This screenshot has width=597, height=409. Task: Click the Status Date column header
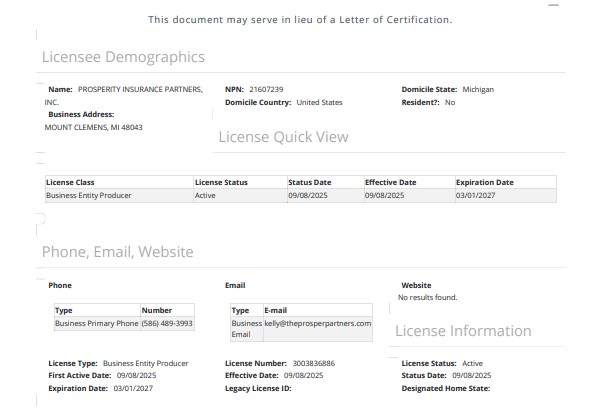tap(326, 182)
